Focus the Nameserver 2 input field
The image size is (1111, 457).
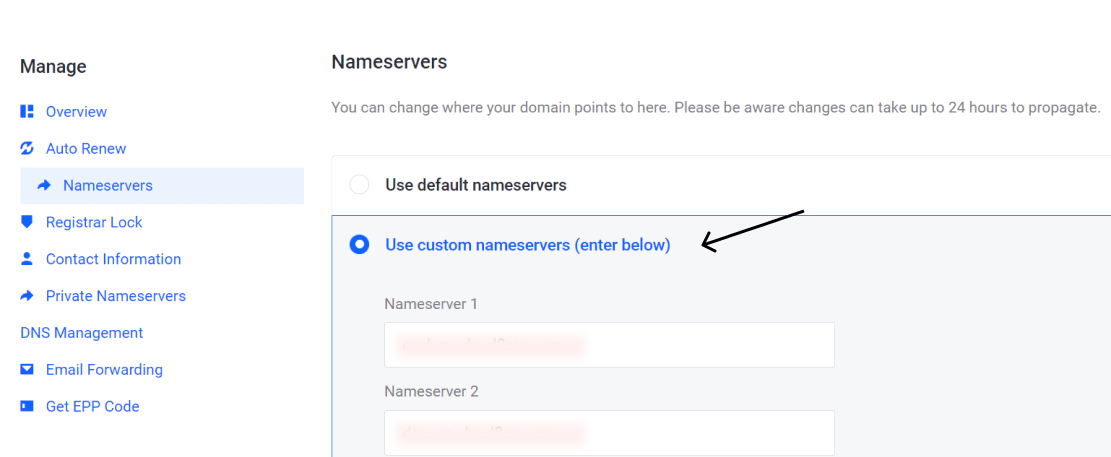[609, 433]
